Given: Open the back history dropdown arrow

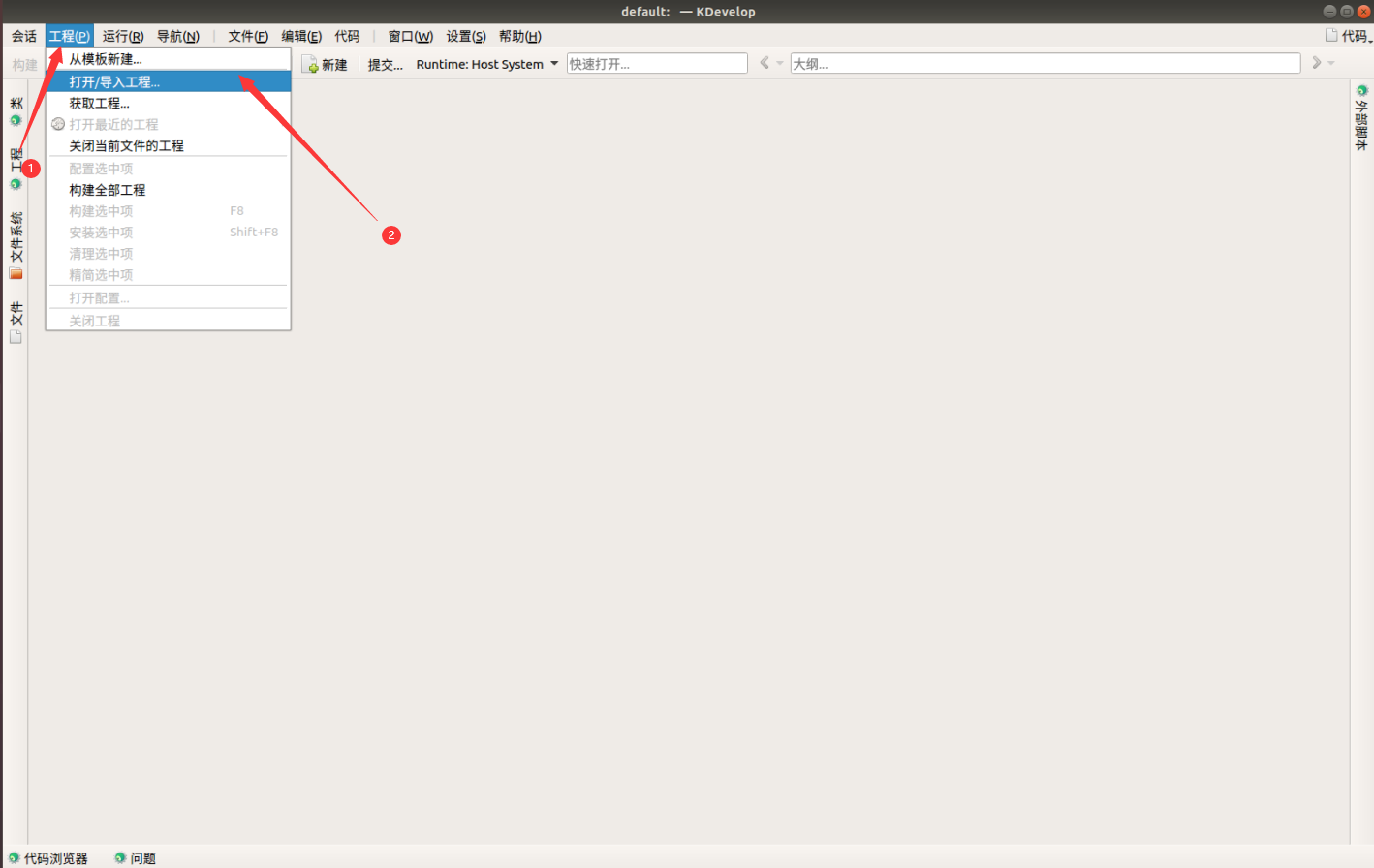Looking at the screenshot, I should tap(780, 63).
